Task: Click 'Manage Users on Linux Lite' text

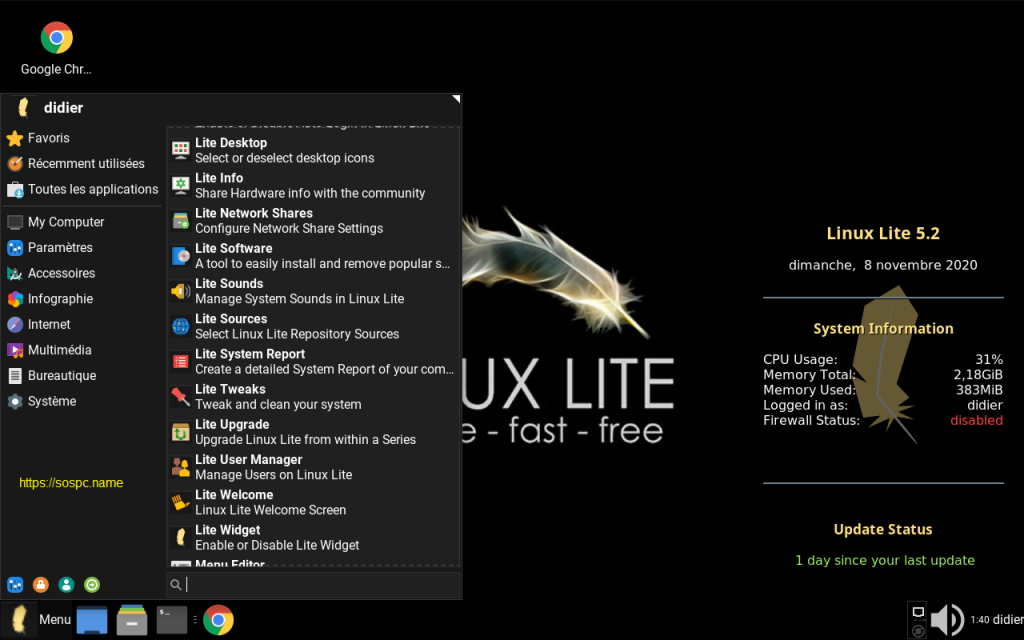Action: [x=274, y=475]
